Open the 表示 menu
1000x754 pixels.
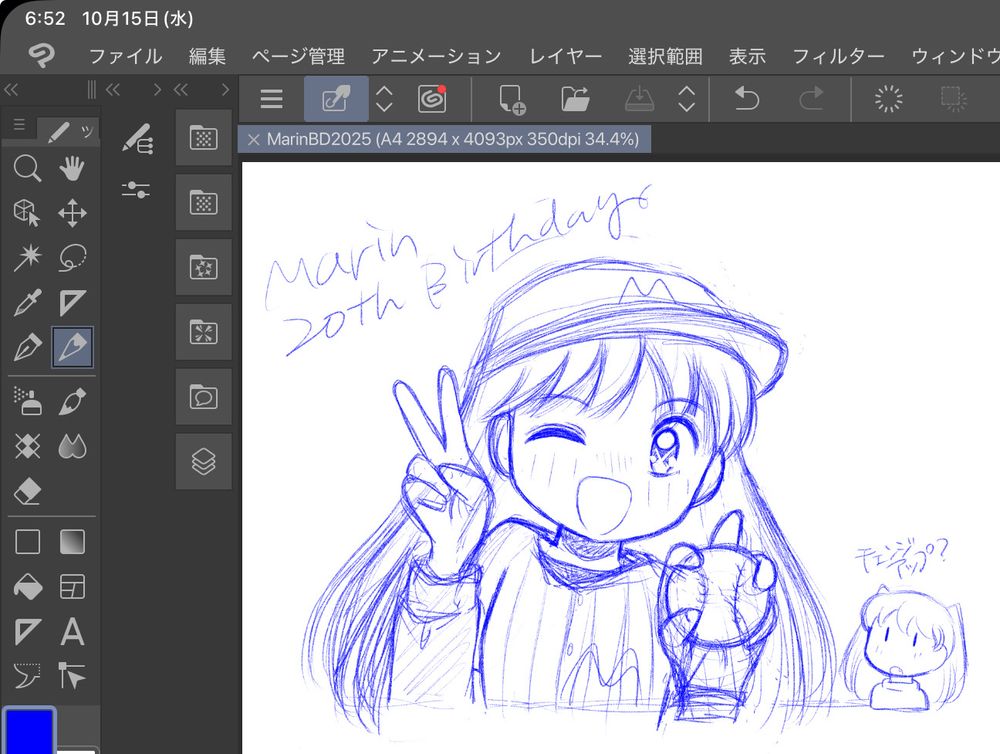[x=747, y=56]
